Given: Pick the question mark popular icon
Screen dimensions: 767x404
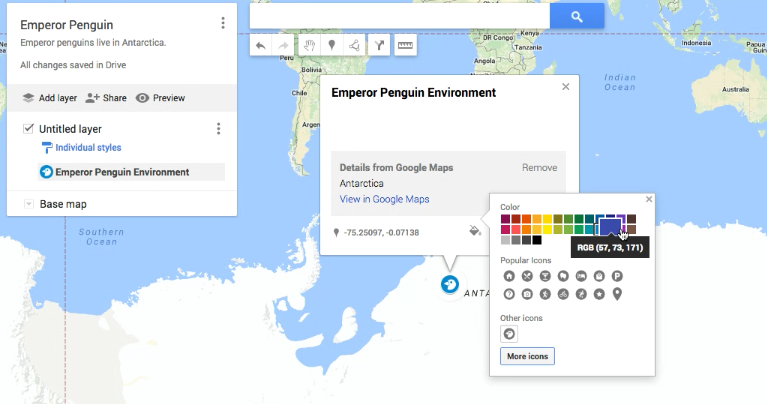Looking at the screenshot, I should pos(509,294).
